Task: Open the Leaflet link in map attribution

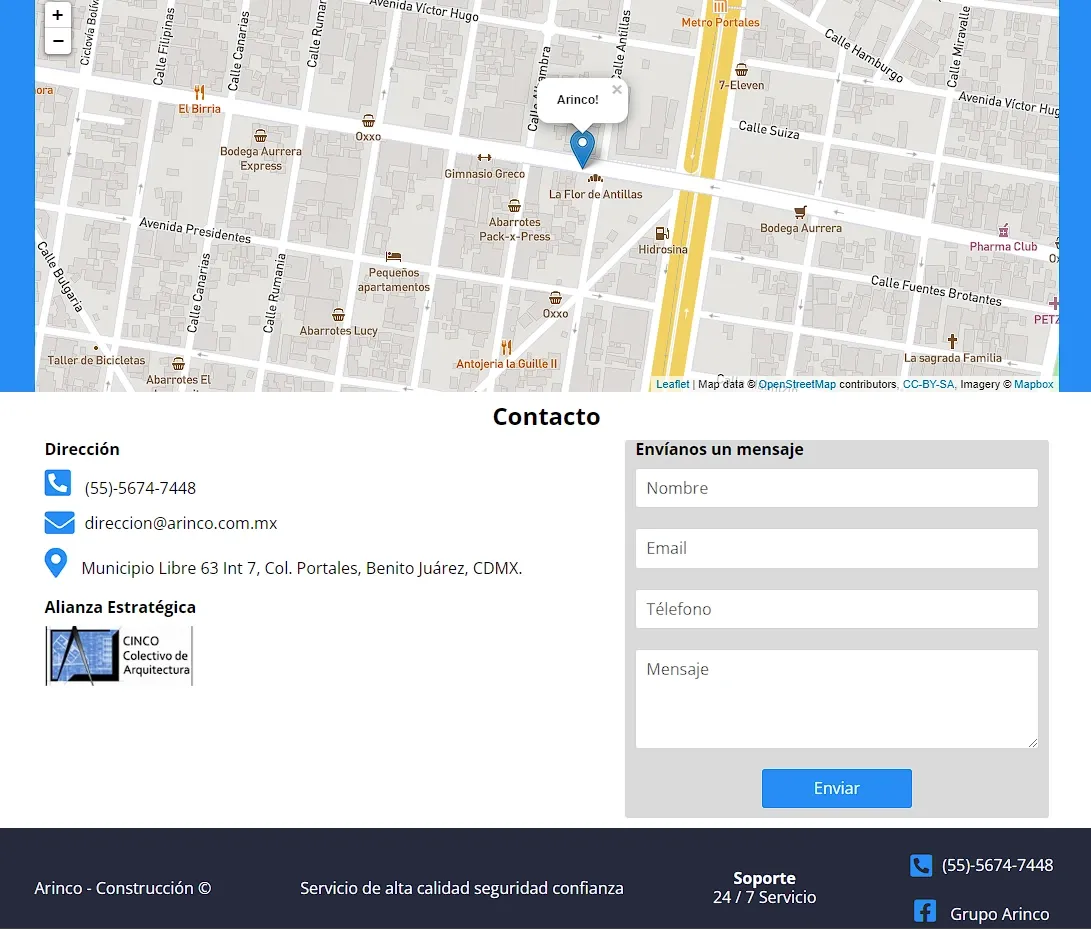Action: [x=672, y=384]
